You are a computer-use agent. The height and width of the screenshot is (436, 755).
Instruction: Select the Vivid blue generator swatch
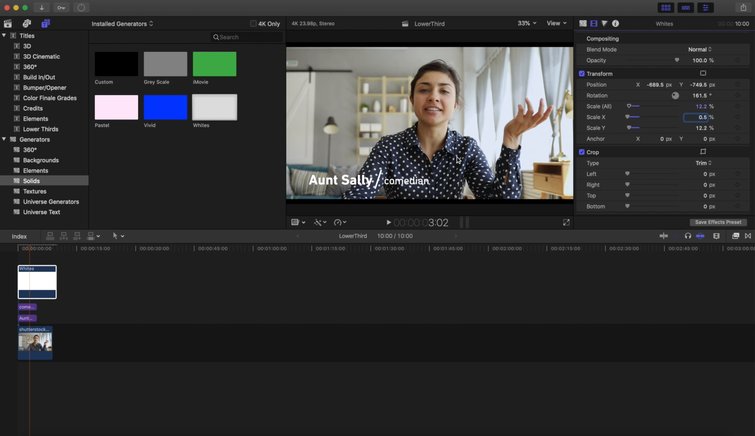(x=165, y=107)
